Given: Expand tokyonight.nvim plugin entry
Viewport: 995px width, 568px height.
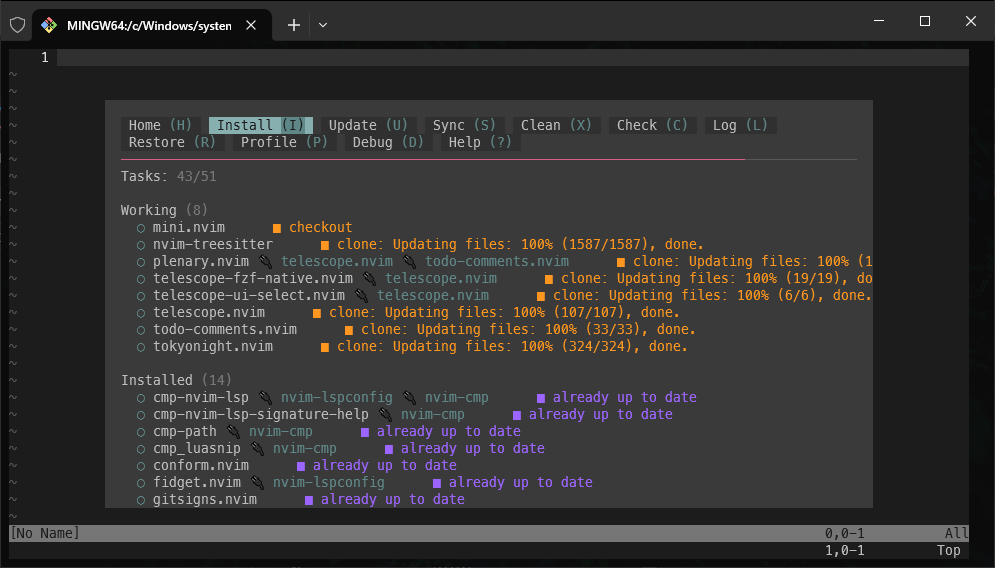Looking at the screenshot, I should 213,347.
